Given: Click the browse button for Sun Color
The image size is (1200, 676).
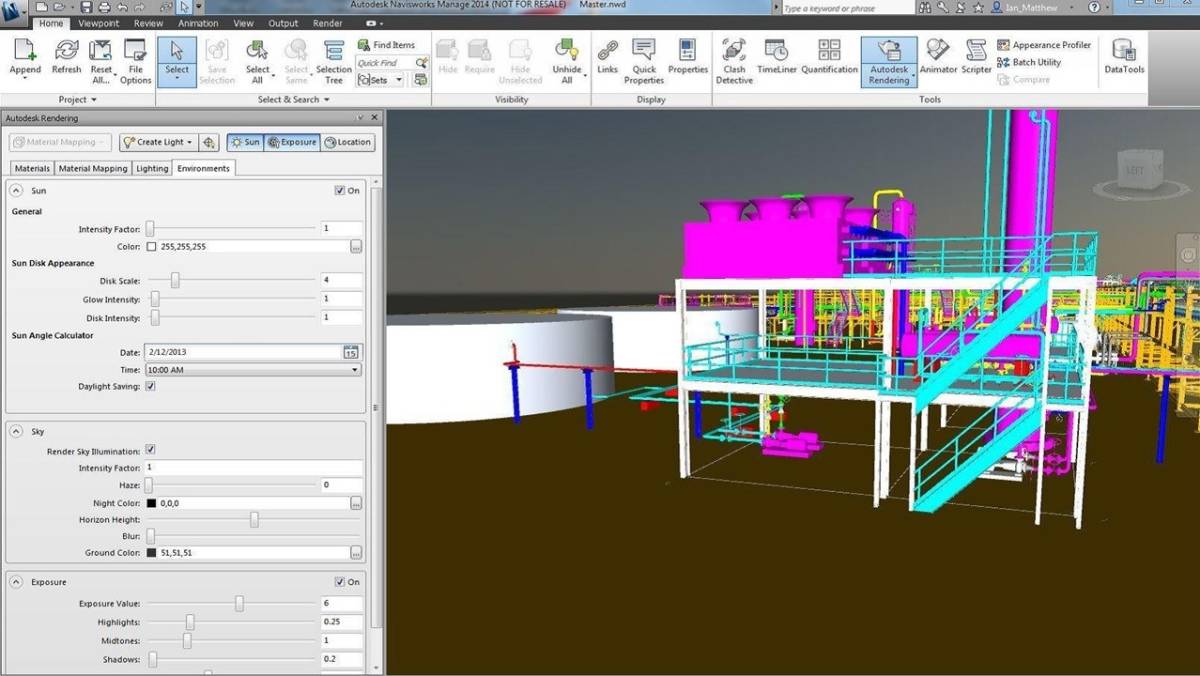Looking at the screenshot, I should coord(356,246).
